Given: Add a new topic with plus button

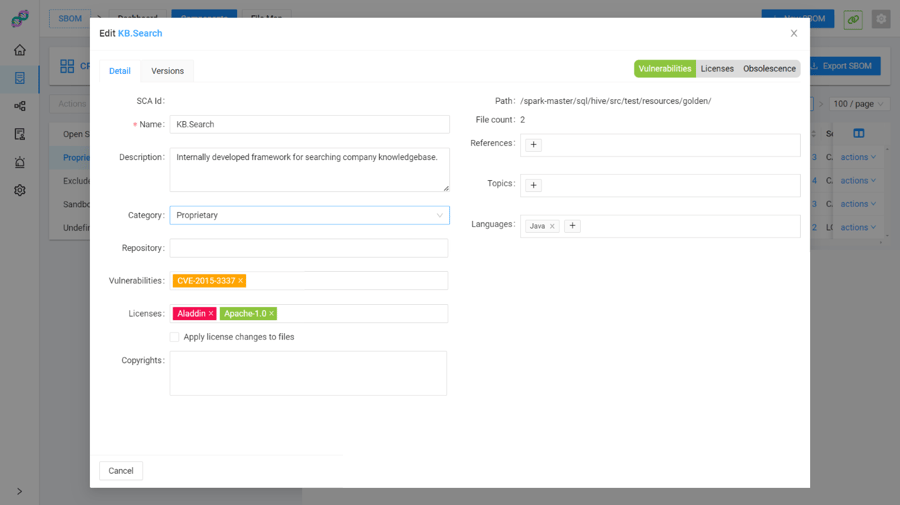Looking at the screenshot, I should tap(534, 185).
